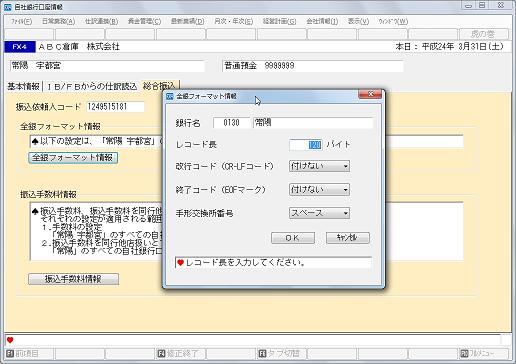Click the 振込手数料情報 button
This screenshot has height=364, width=516.
click(73, 279)
